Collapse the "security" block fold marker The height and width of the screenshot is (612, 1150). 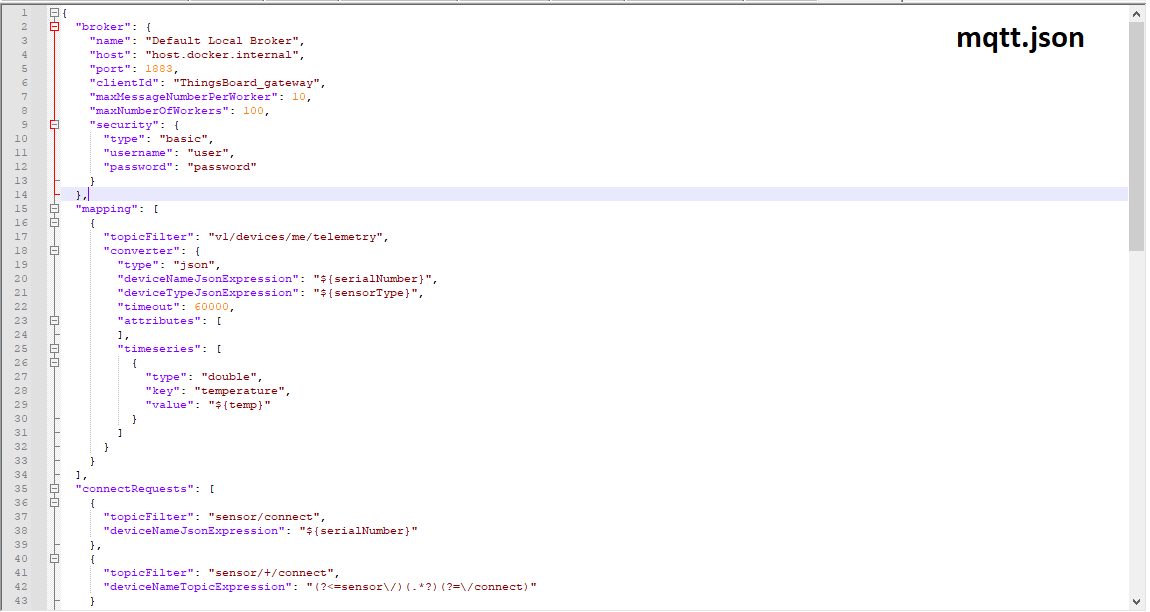coord(54,124)
